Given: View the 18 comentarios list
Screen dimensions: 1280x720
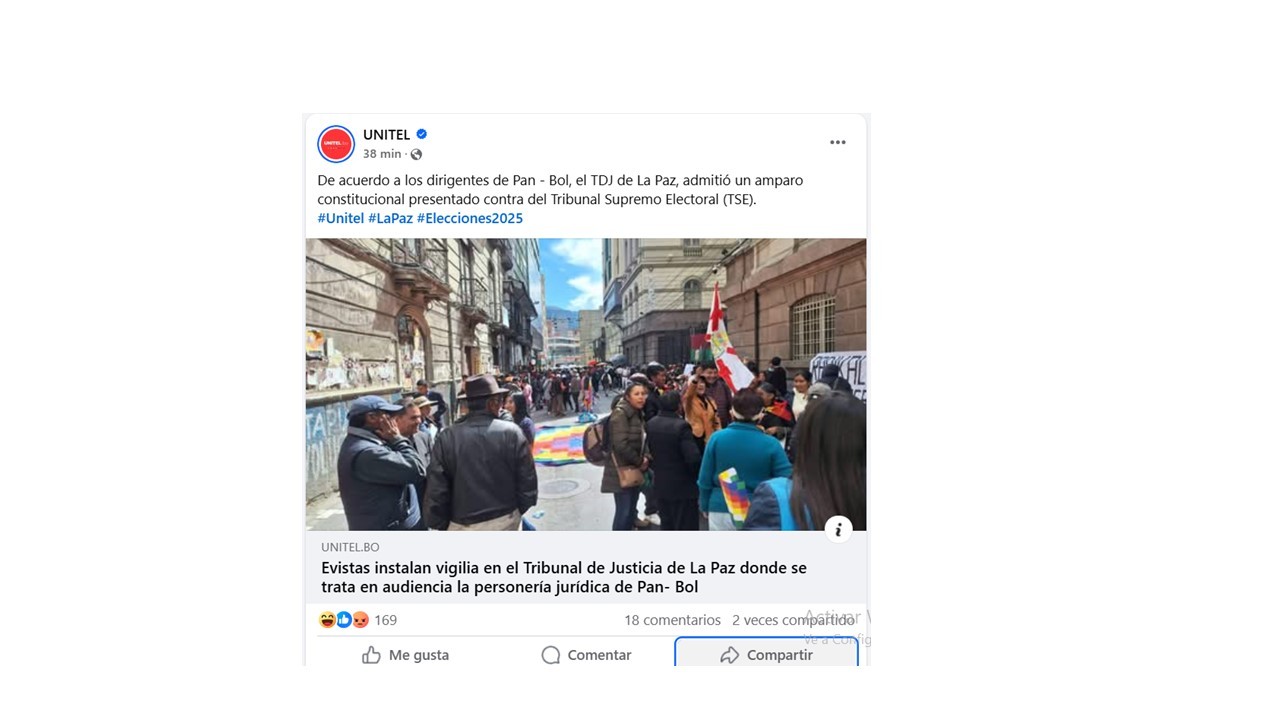Looking at the screenshot, I should [x=672, y=620].
